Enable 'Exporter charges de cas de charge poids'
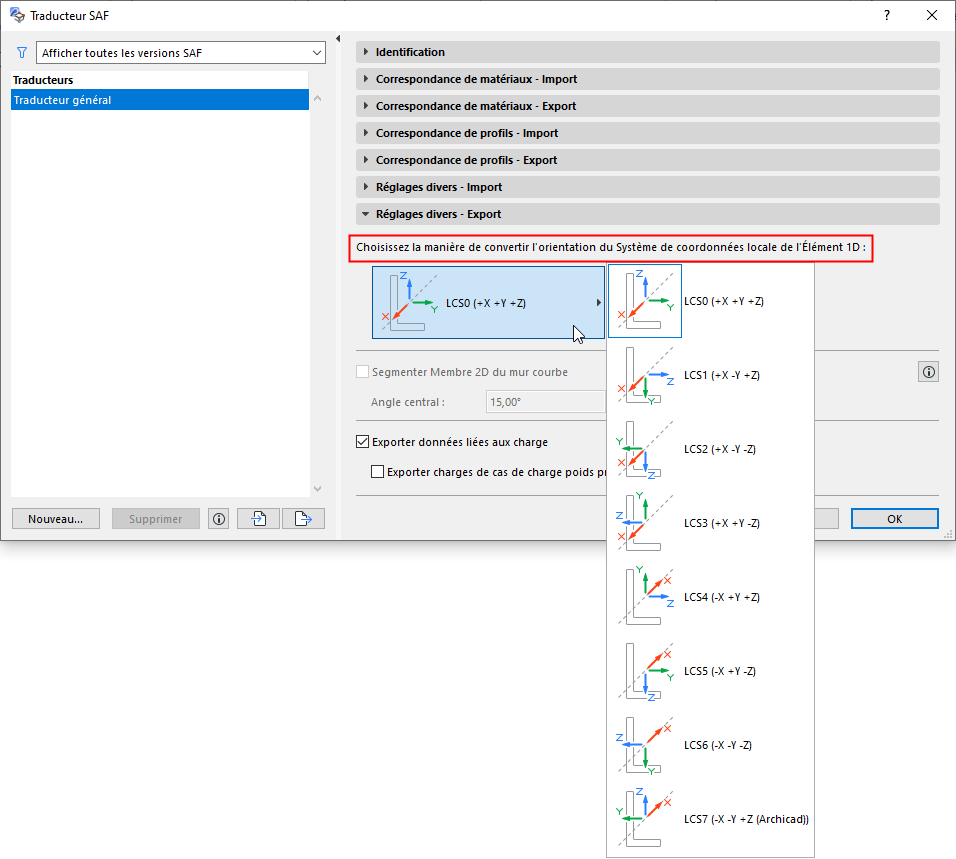 pos(377,472)
